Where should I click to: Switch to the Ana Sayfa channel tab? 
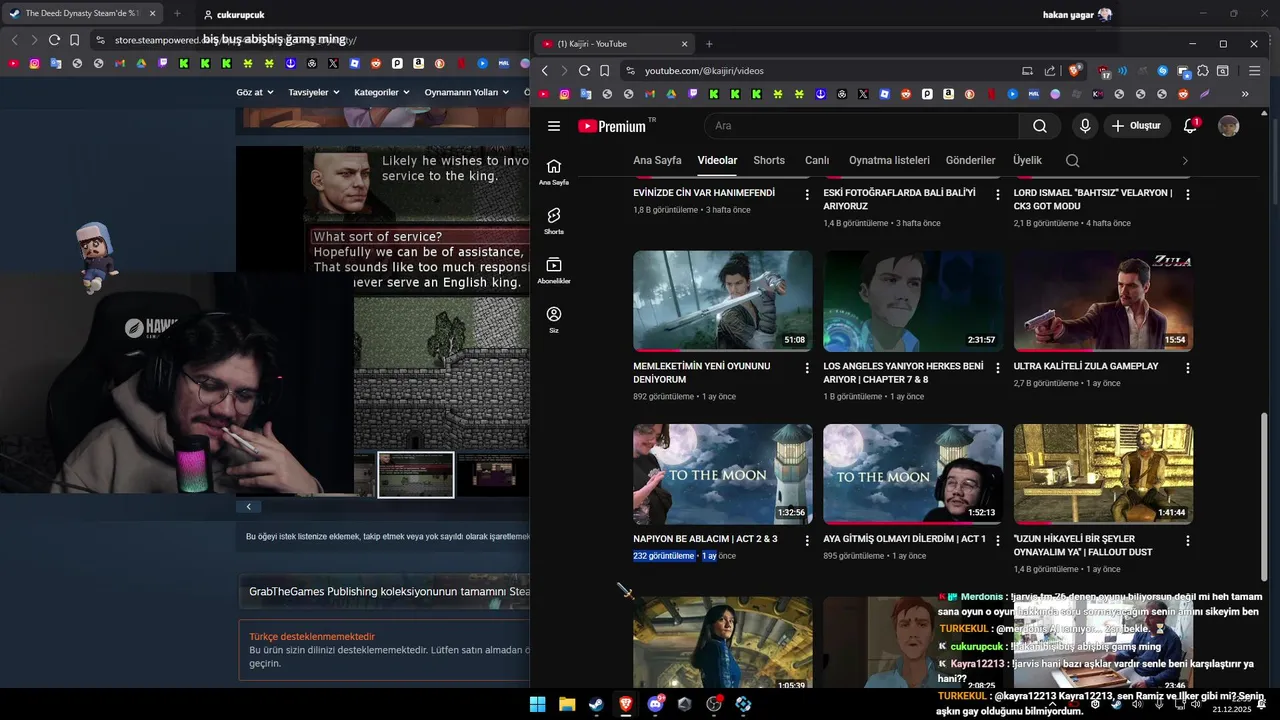click(x=657, y=160)
